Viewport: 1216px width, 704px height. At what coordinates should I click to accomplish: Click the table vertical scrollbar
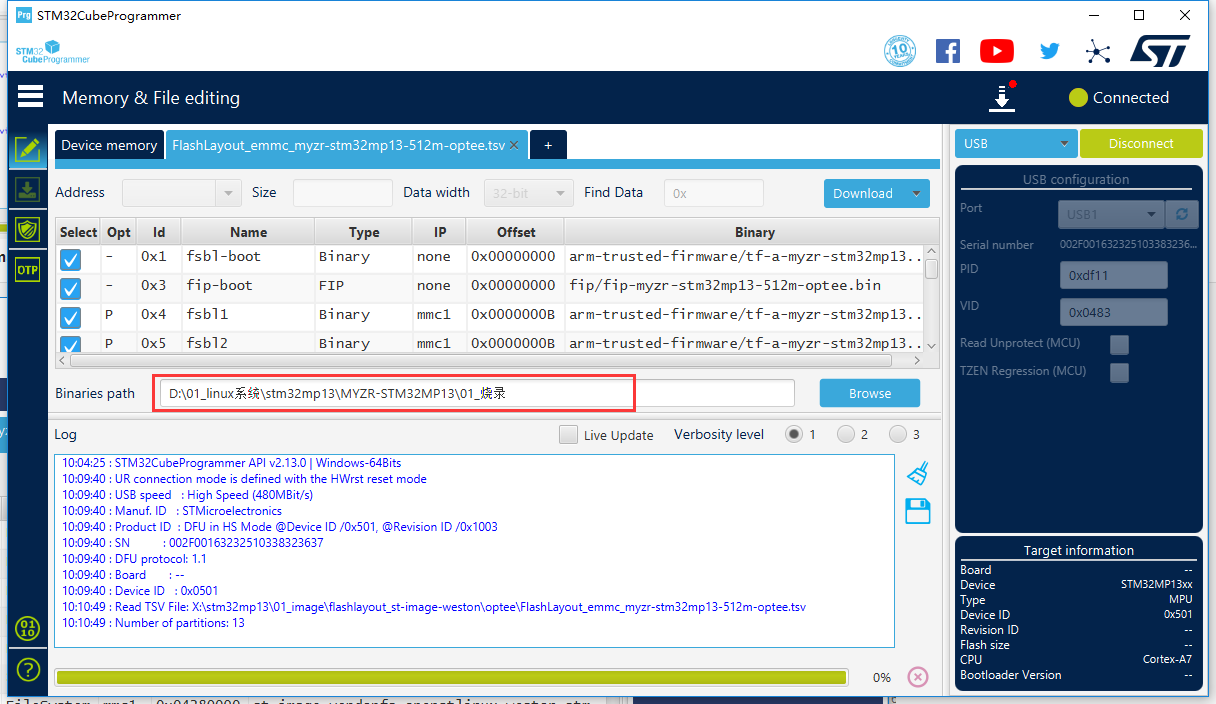click(932, 268)
